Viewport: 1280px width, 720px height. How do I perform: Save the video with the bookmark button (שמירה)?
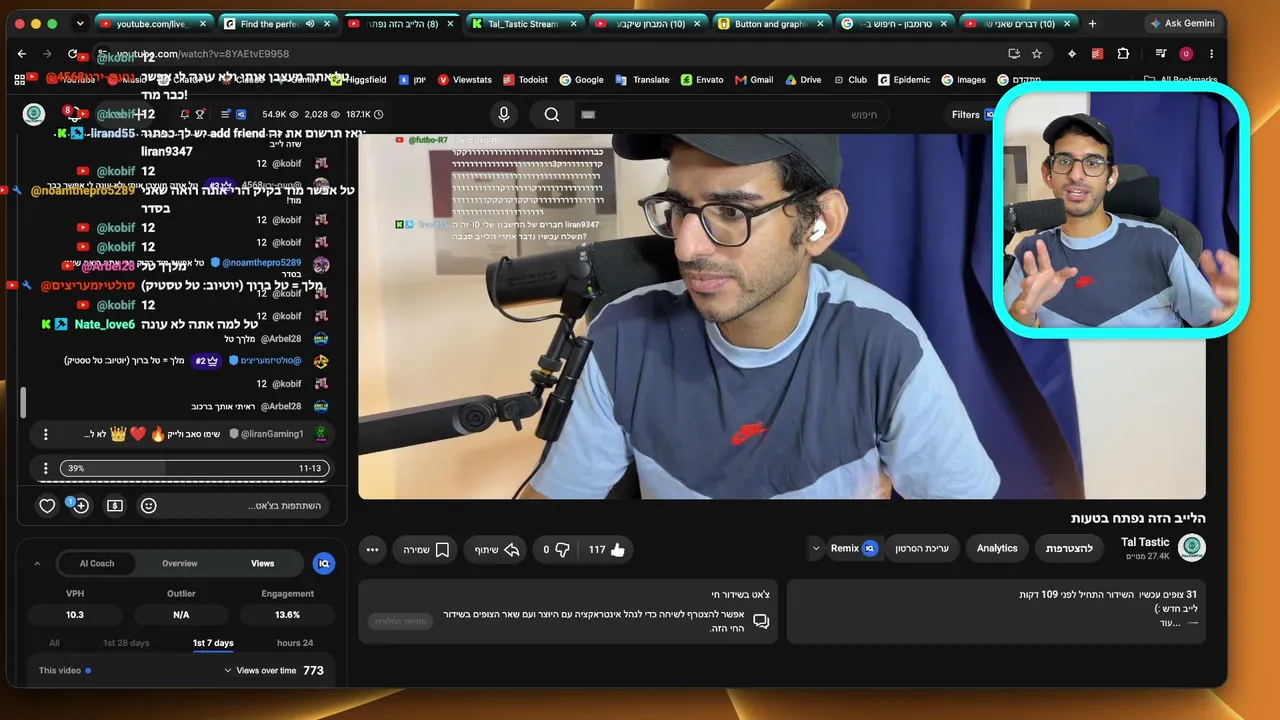pos(426,549)
